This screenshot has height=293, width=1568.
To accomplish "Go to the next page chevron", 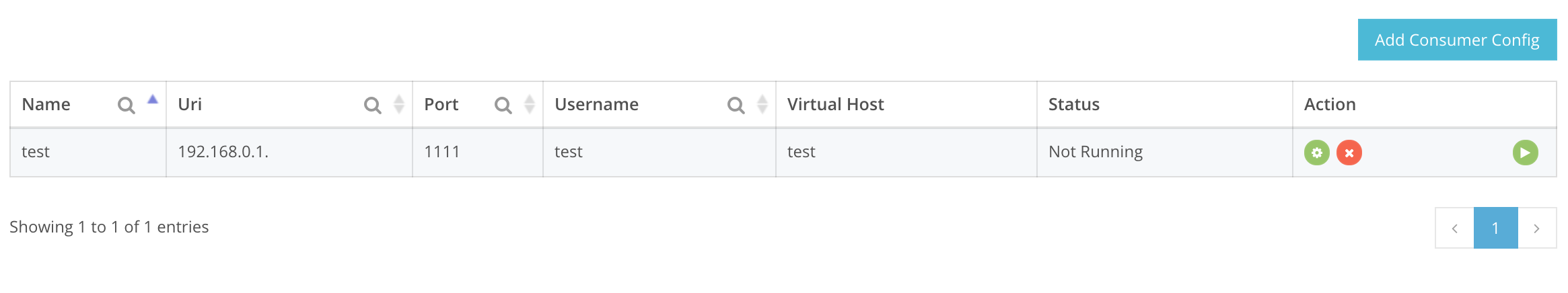I will (1536, 228).
